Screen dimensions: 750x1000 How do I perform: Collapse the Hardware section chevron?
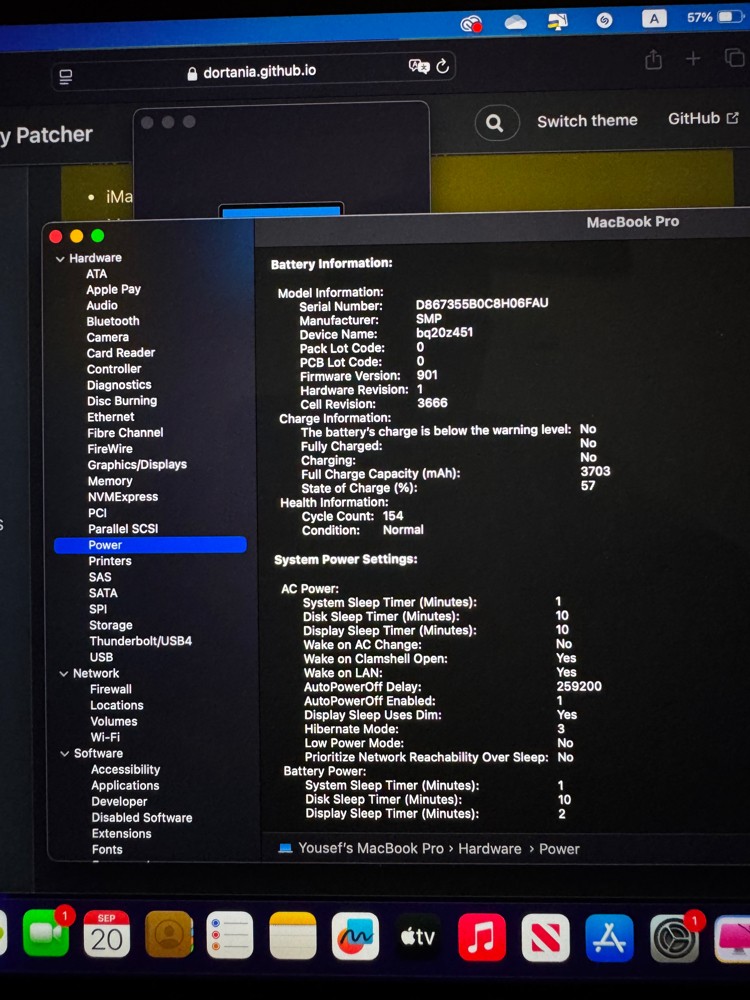click(60, 258)
